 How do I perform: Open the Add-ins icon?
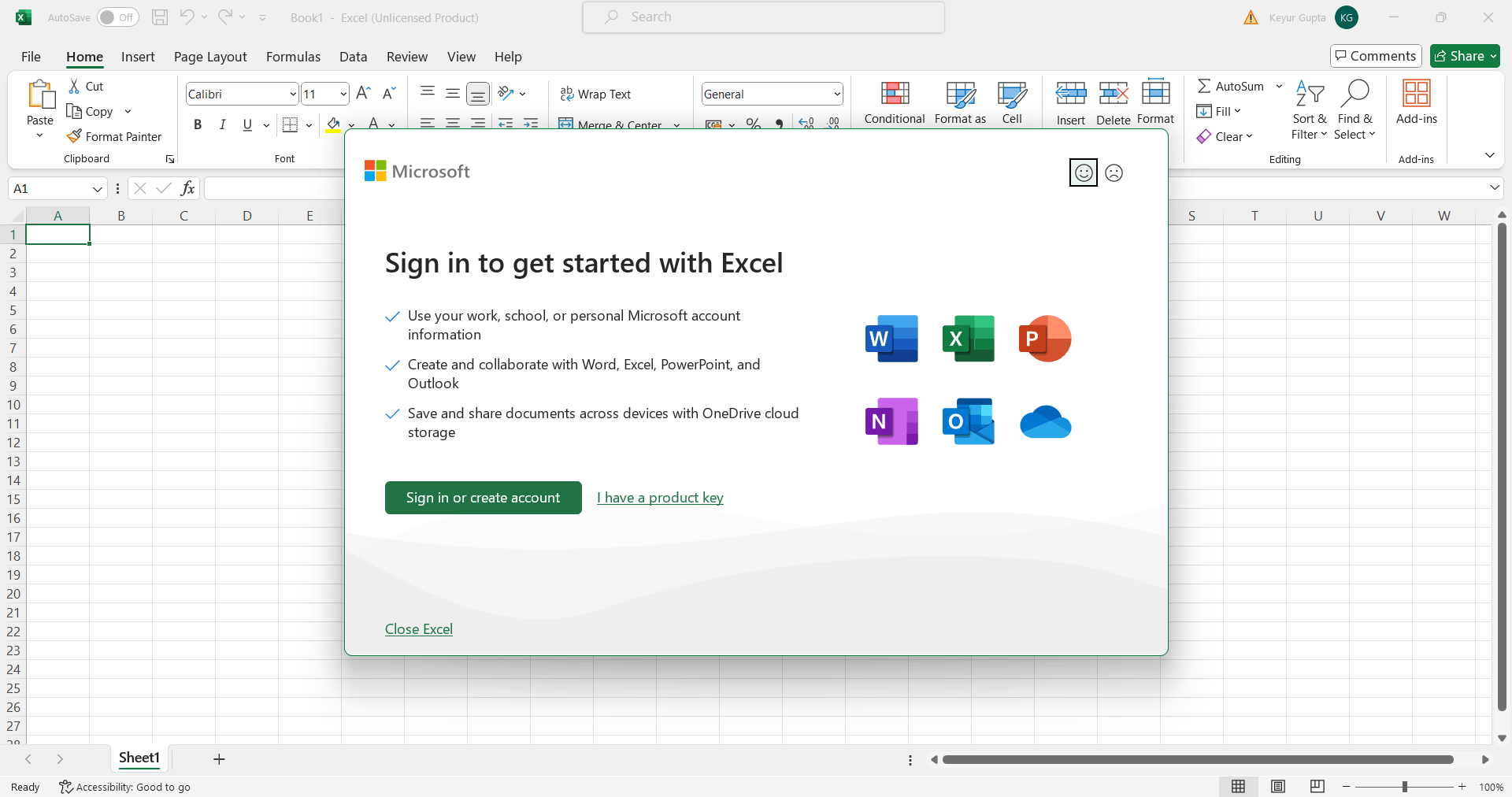pyautogui.click(x=1417, y=93)
